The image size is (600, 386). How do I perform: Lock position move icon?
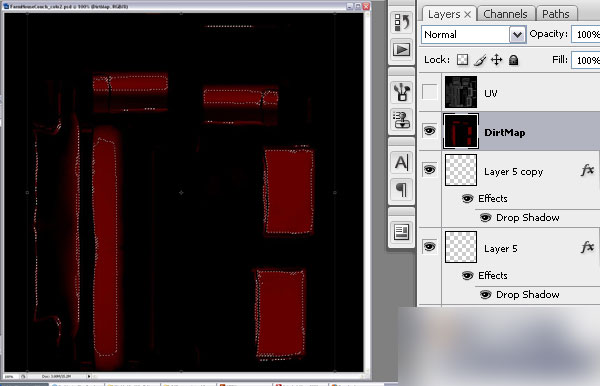click(496, 60)
